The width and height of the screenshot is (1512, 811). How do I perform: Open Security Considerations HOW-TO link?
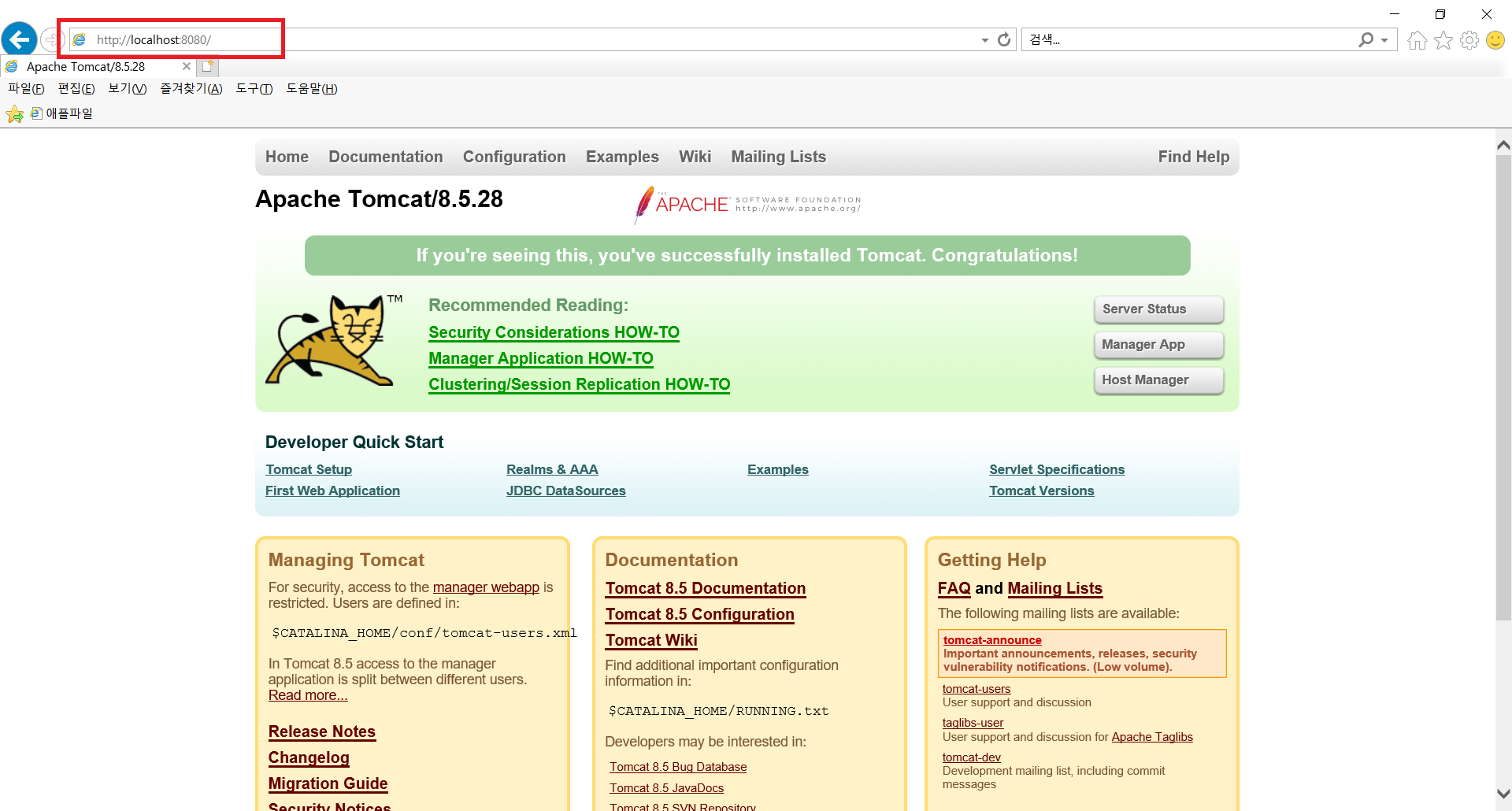pos(554,332)
